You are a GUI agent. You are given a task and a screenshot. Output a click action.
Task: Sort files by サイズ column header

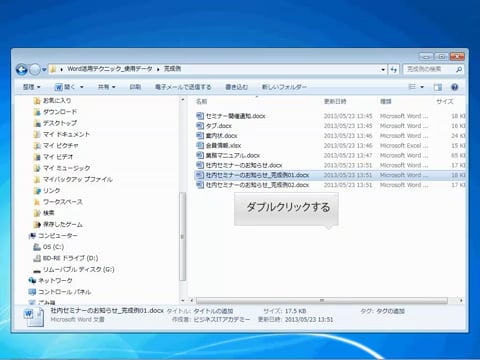445,101
